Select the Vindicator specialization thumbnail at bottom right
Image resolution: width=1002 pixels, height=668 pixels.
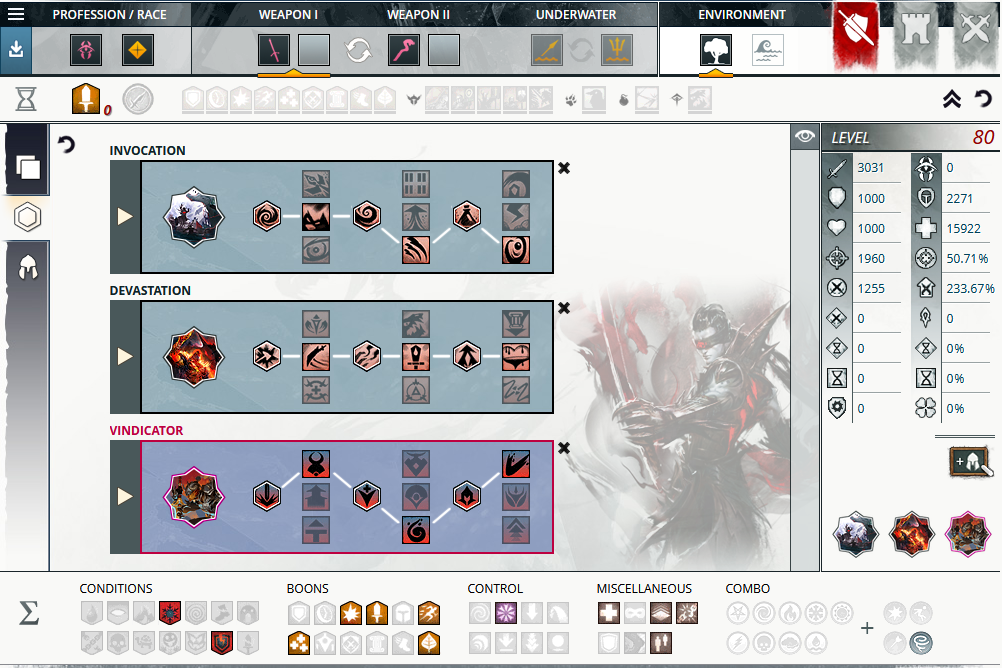[x=966, y=533]
